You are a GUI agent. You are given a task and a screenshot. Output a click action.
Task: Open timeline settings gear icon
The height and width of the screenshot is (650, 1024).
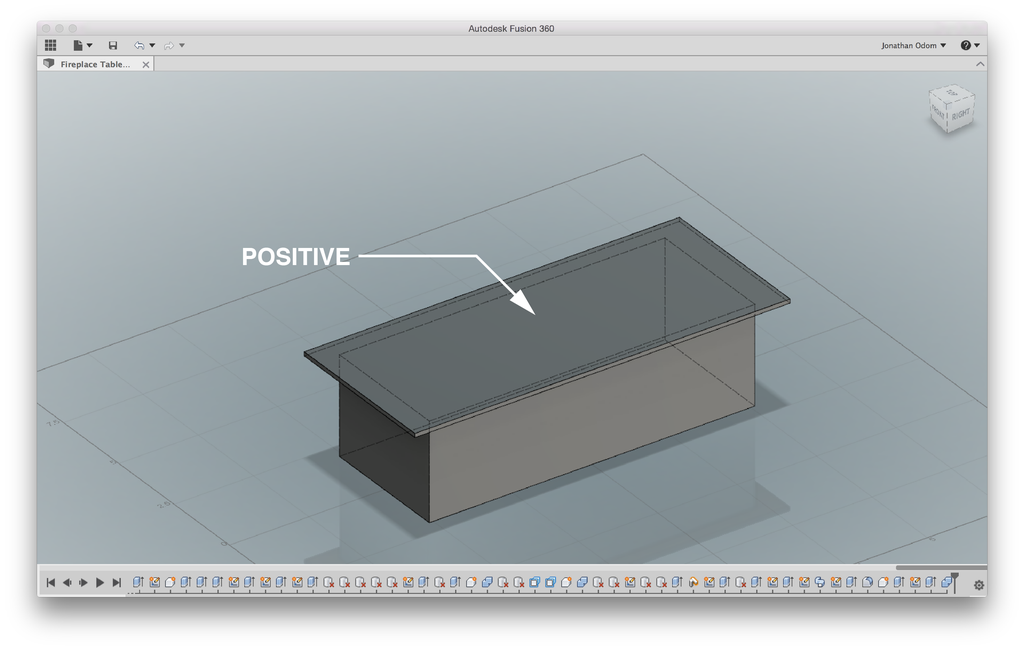978,585
